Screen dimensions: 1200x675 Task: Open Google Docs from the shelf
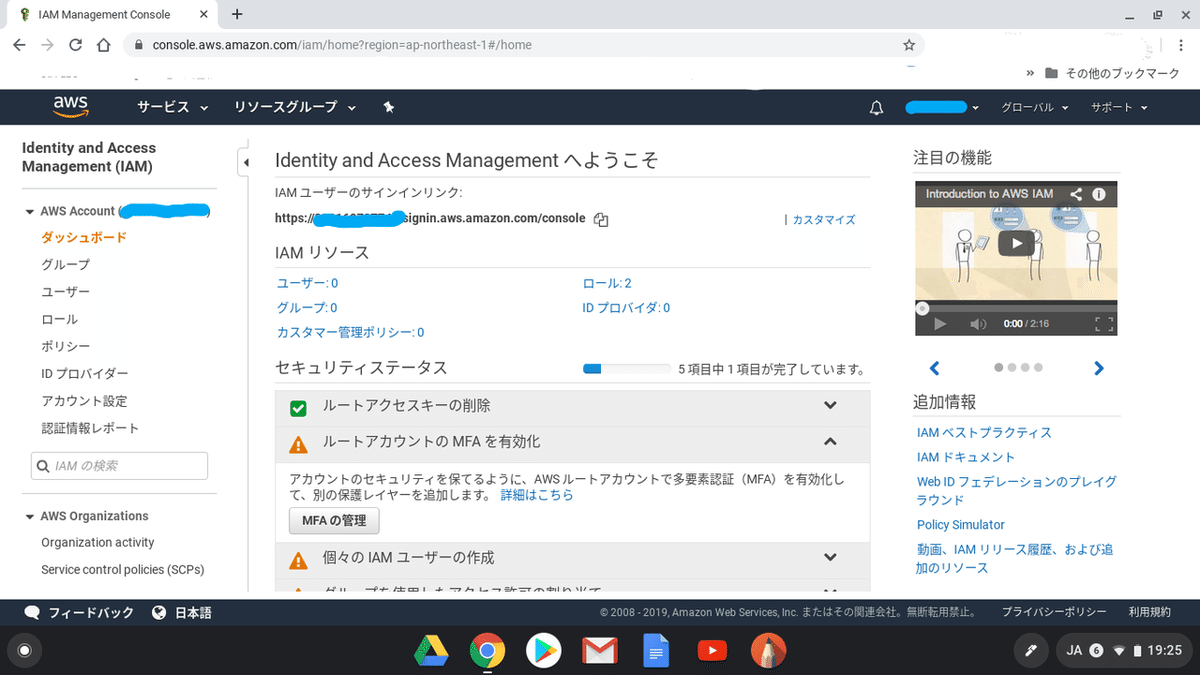pyautogui.click(x=656, y=651)
